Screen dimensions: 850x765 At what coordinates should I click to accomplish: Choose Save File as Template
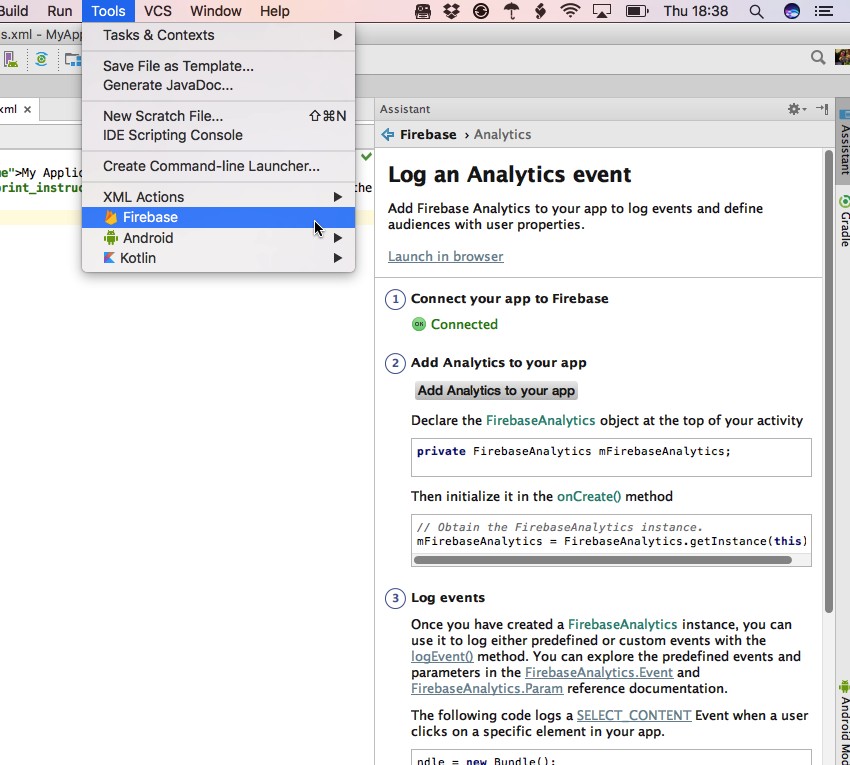click(218, 66)
